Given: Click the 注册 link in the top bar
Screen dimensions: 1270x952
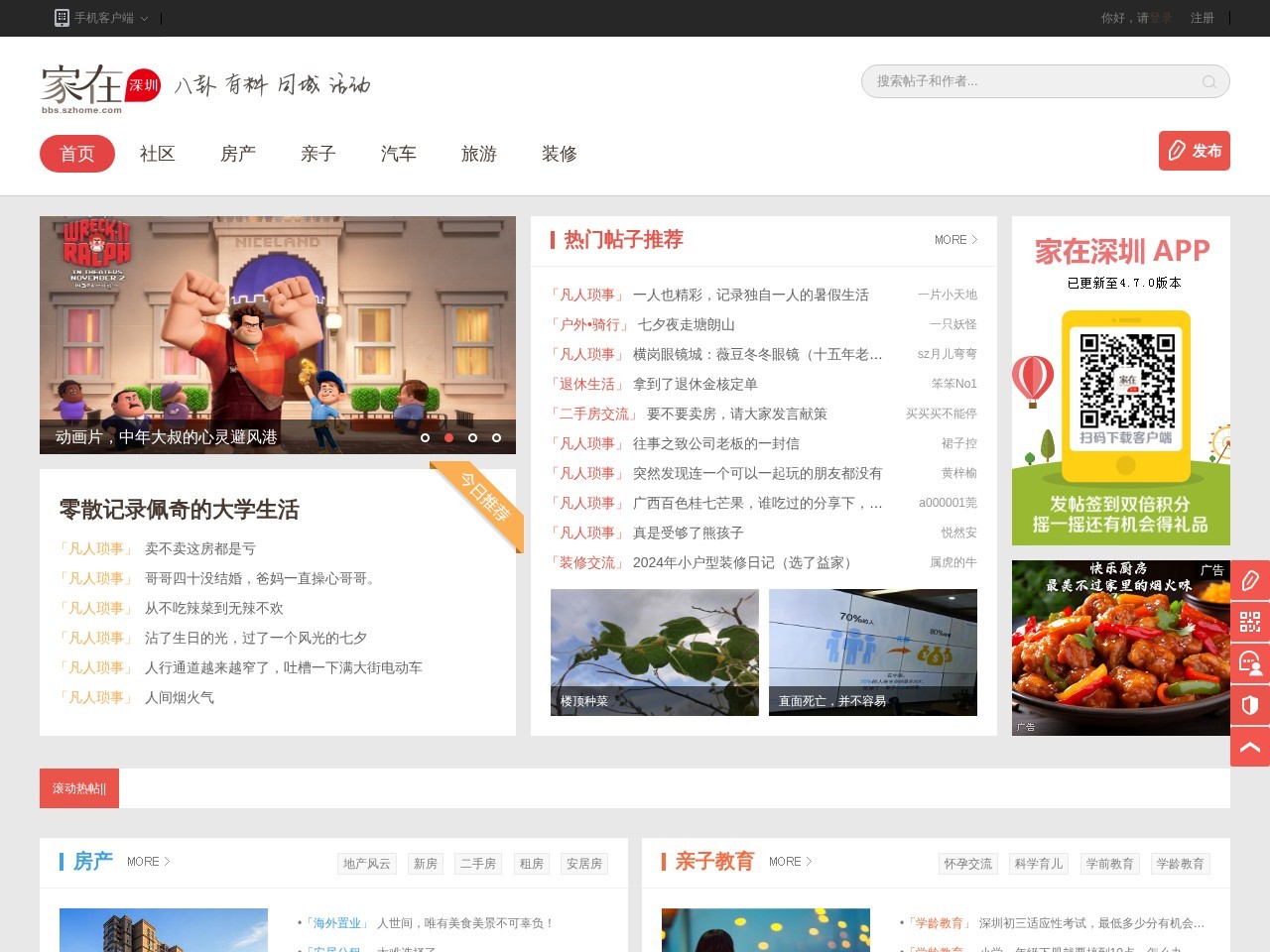Looking at the screenshot, I should point(1202,18).
